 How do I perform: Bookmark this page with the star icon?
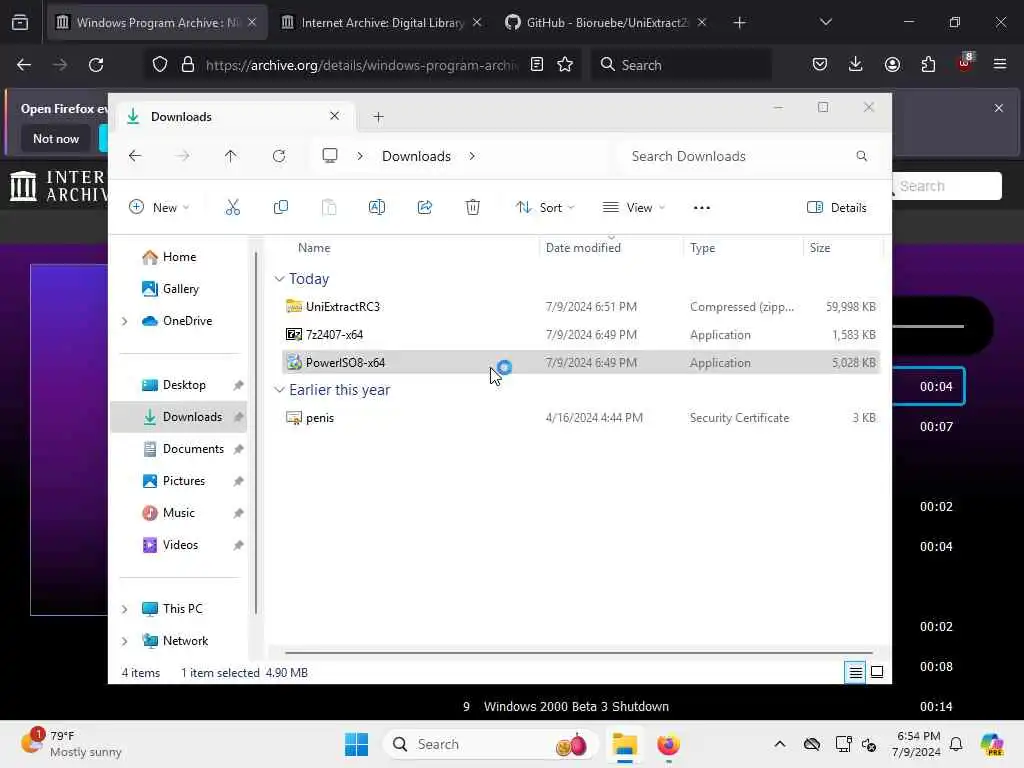point(565,65)
